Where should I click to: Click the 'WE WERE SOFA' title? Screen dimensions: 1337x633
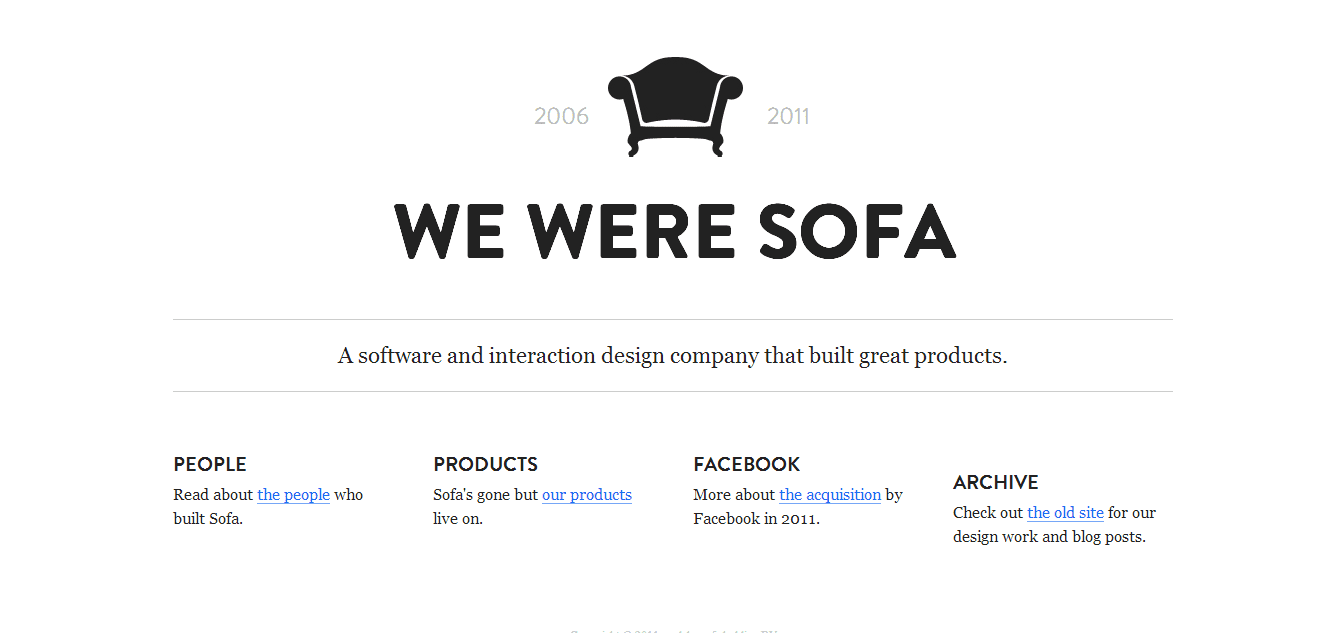point(675,231)
